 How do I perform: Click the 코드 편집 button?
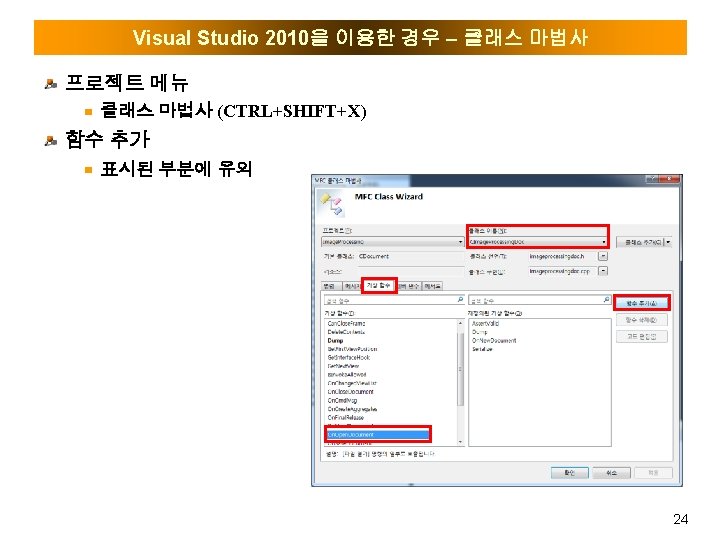point(642,337)
